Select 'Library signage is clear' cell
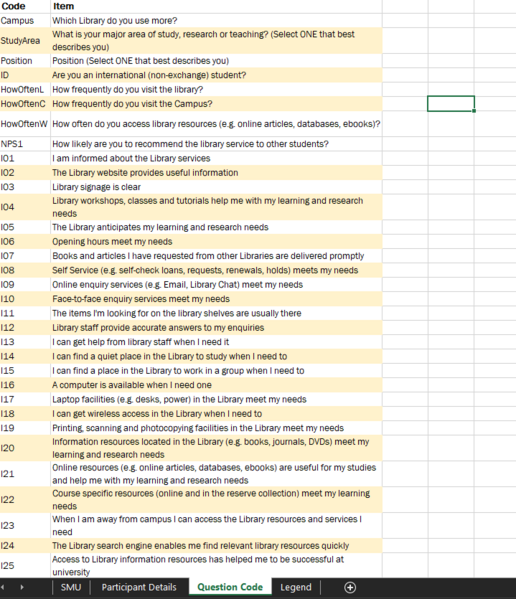Image resolution: width=516 pixels, height=599 pixels. point(216,187)
